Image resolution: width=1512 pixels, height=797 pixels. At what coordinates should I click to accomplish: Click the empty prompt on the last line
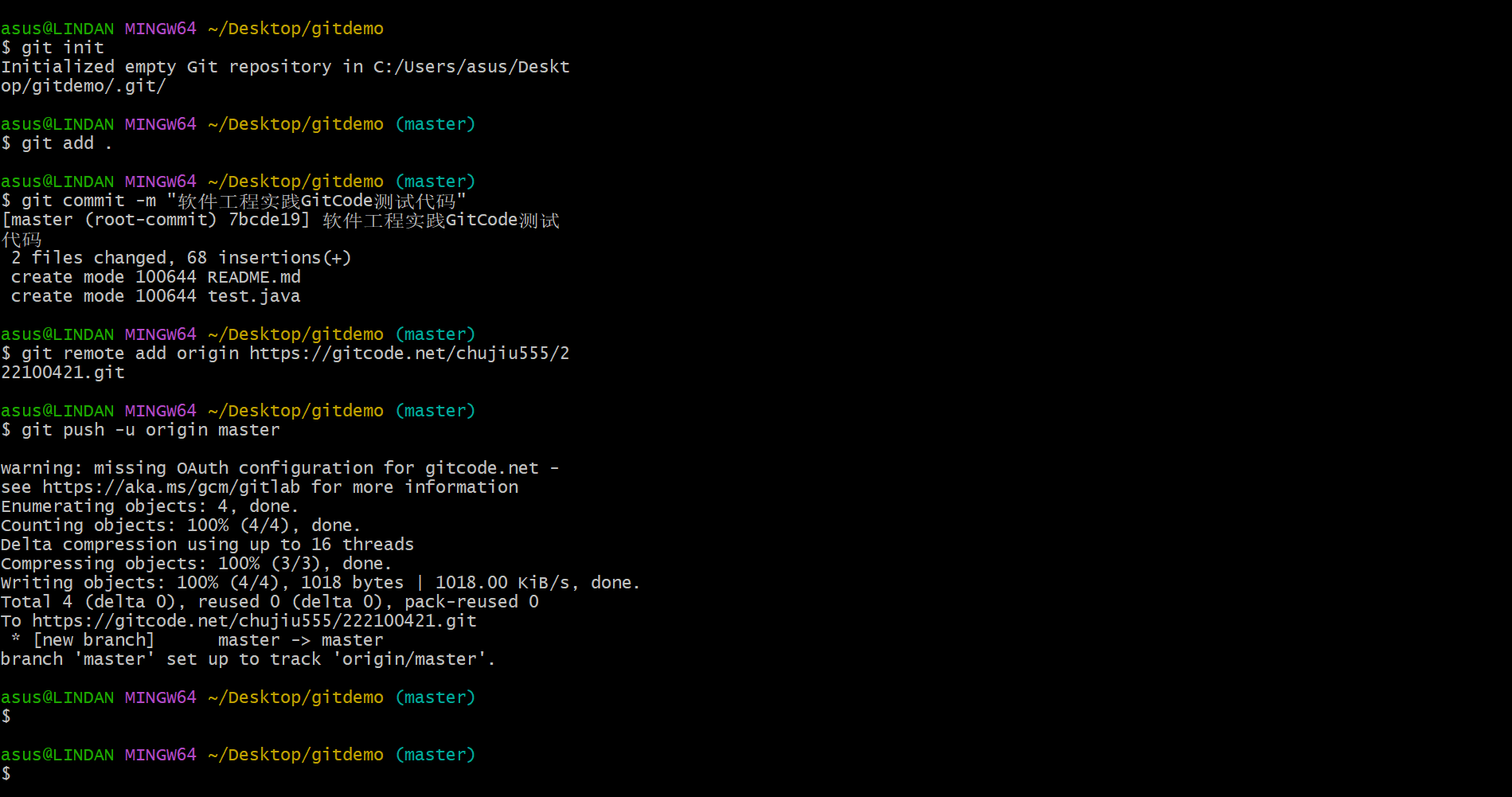[x=6, y=774]
